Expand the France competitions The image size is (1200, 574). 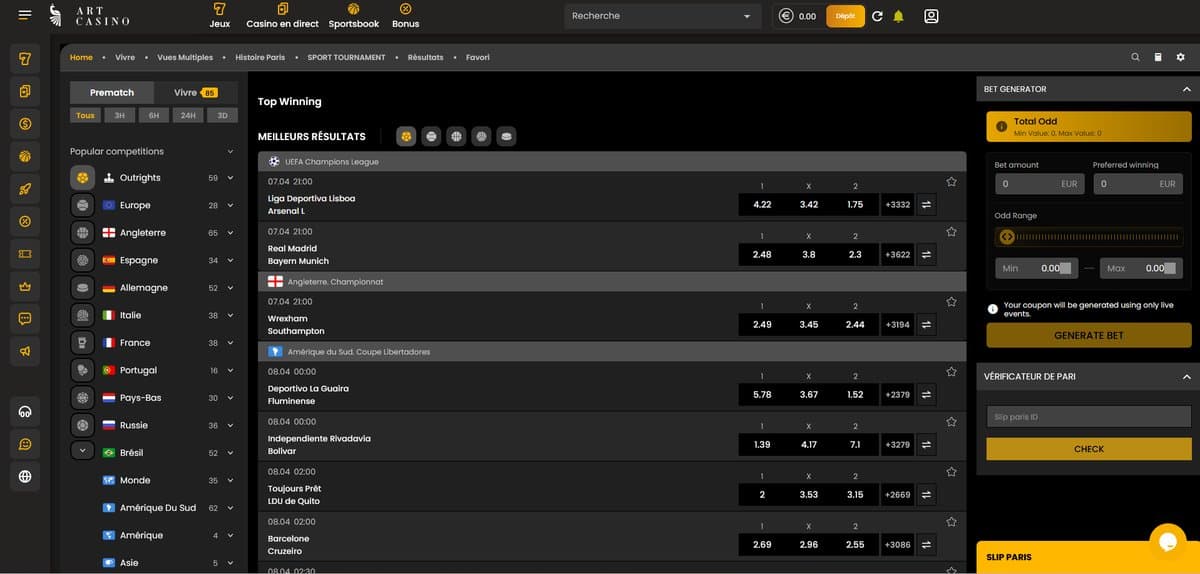pyautogui.click(x=230, y=343)
